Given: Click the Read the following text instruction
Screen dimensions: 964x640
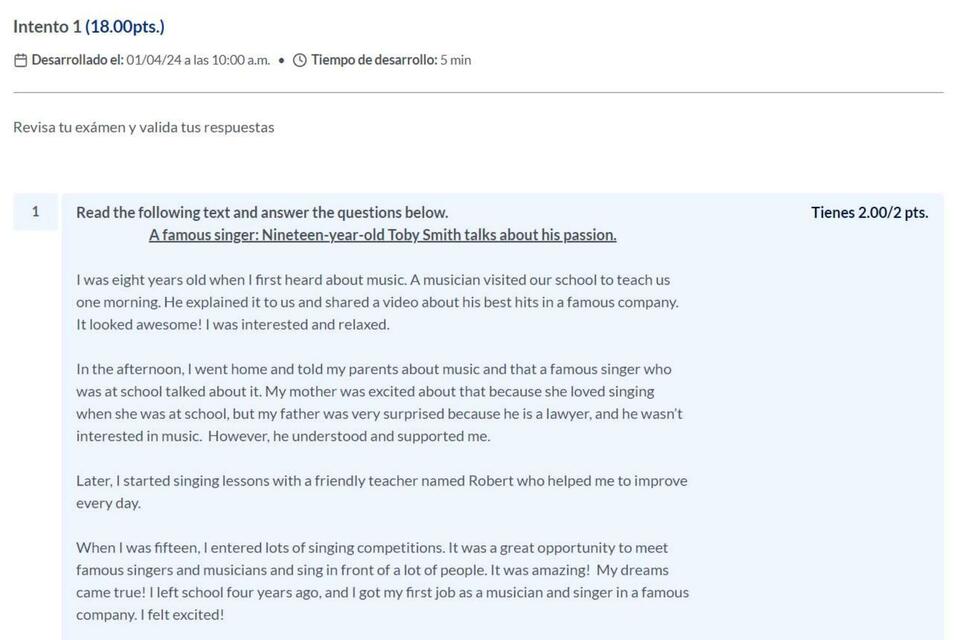Looking at the screenshot, I should [x=262, y=212].
